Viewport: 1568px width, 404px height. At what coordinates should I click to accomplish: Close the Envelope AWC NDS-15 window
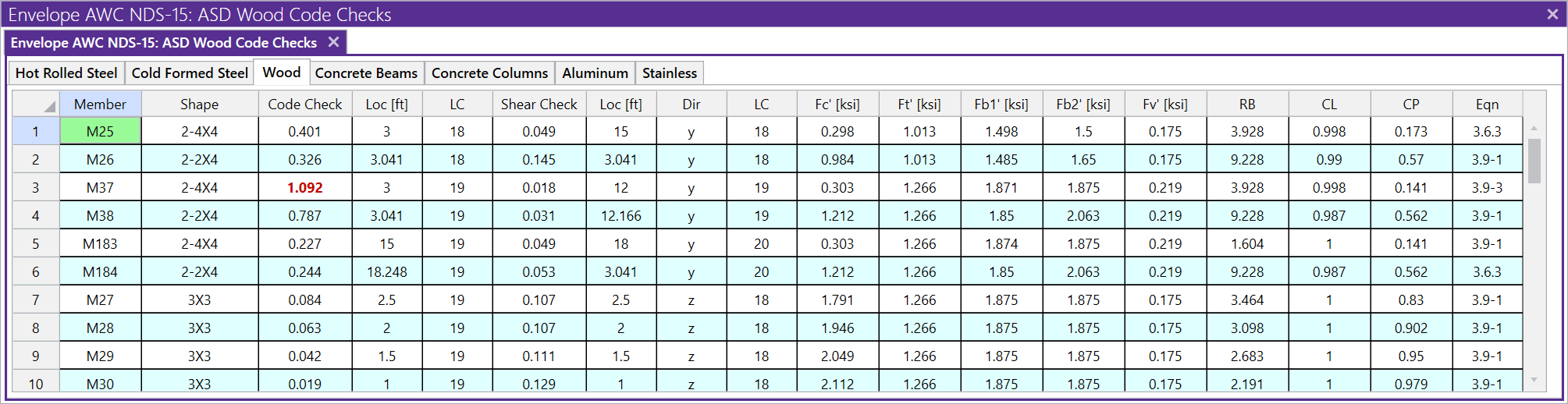tap(1552, 14)
